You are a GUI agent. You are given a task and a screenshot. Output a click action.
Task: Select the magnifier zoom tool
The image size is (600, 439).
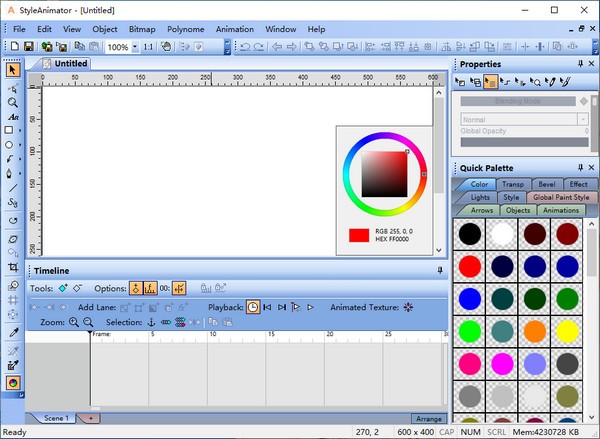(x=13, y=103)
